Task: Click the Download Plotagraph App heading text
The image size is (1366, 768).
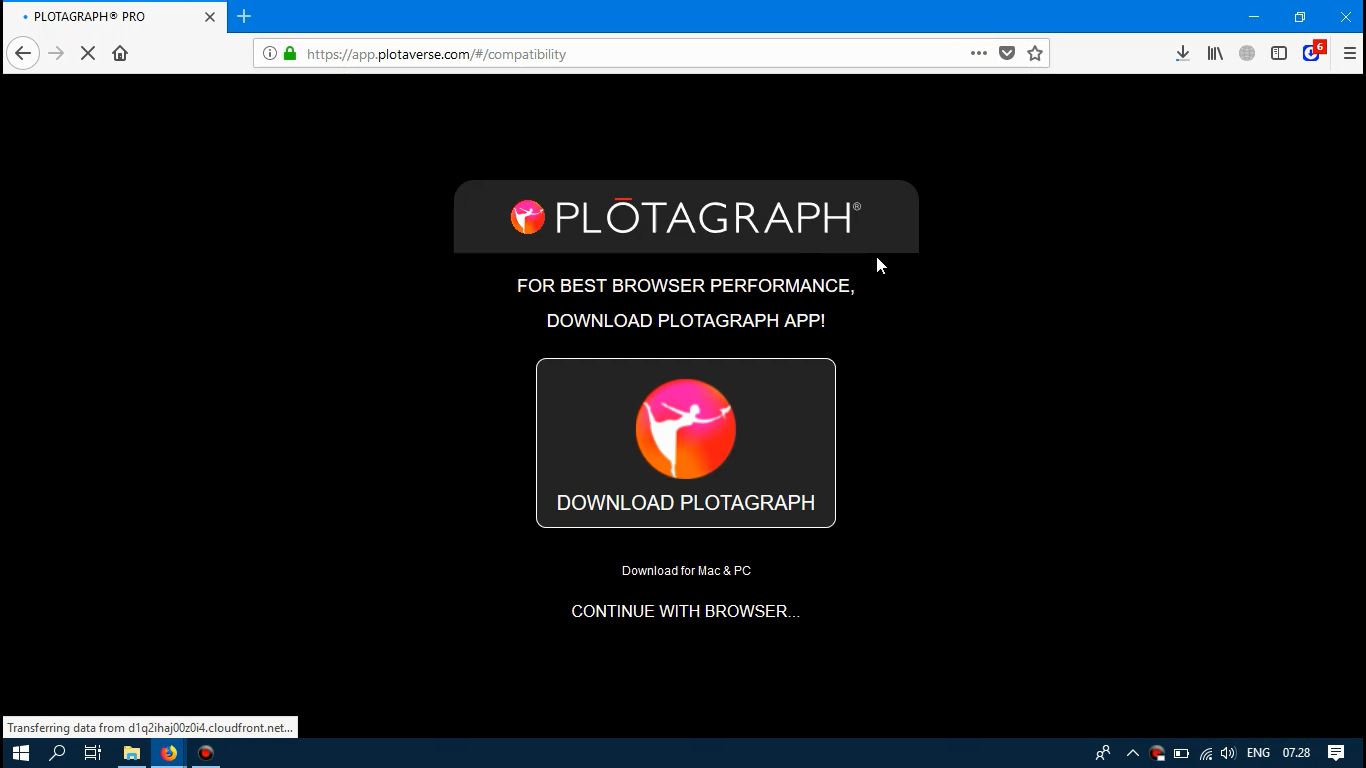Action: point(686,321)
